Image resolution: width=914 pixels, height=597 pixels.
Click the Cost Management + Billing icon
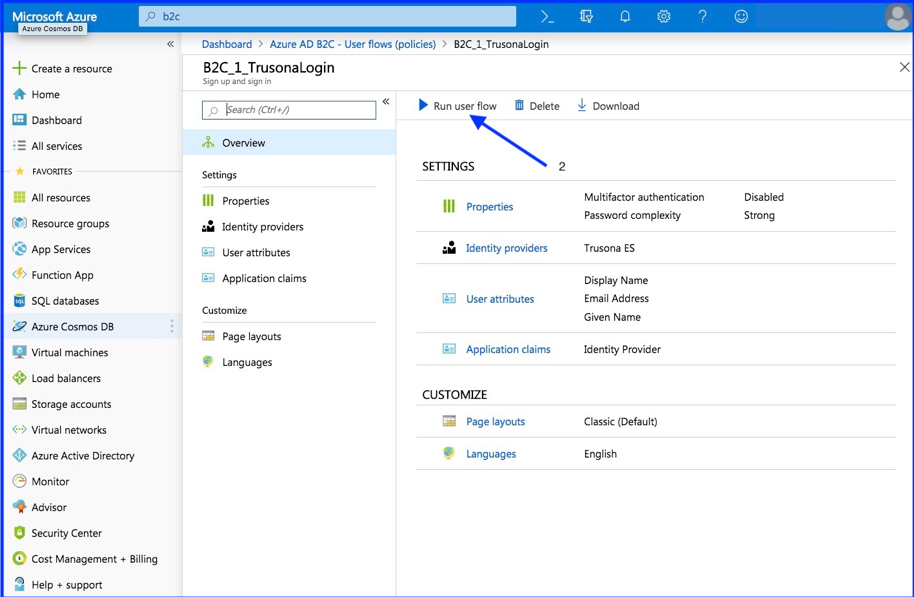pos(19,559)
